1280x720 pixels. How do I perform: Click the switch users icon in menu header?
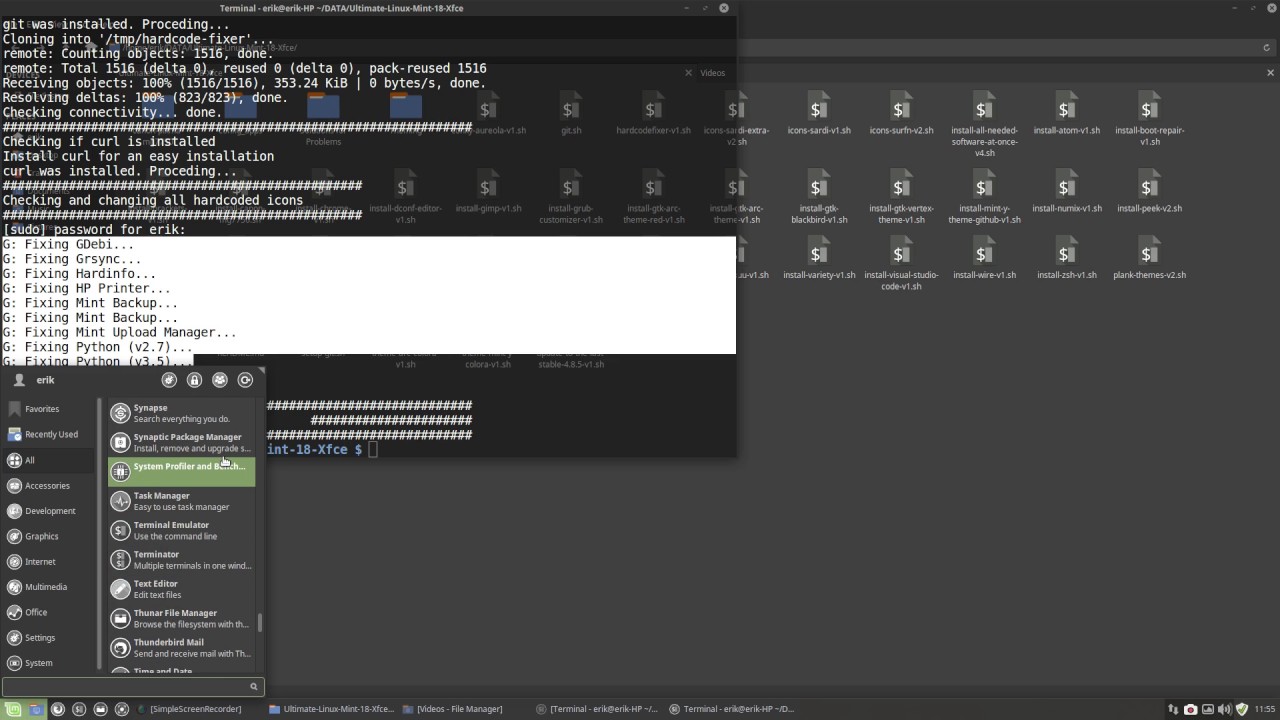pyautogui.click(x=220, y=380)
